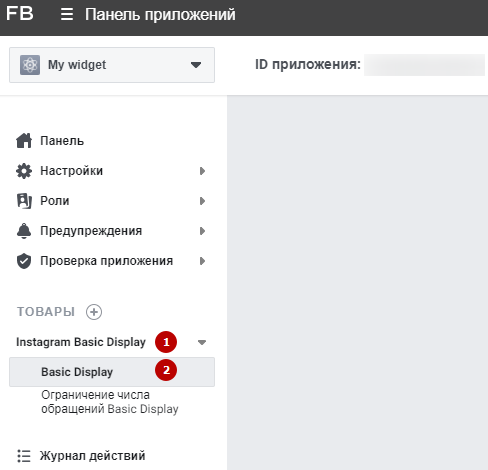Screen dimensions: 488x470
Task: Click the Журнал действий list icon
Action: point(24,456)
